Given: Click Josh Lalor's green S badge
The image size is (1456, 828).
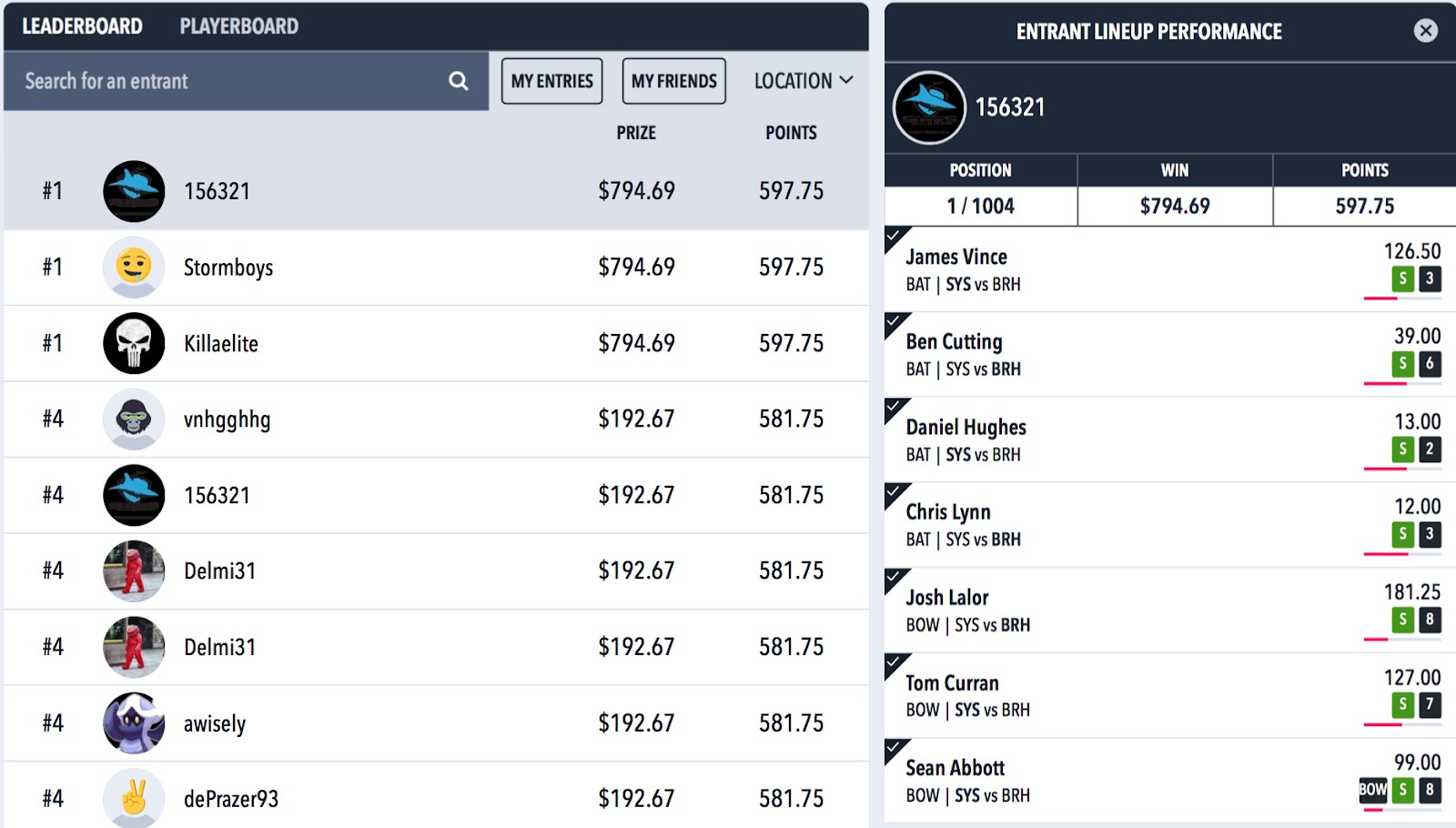Looking at the screenshot, I should [x=1402, y=620].
